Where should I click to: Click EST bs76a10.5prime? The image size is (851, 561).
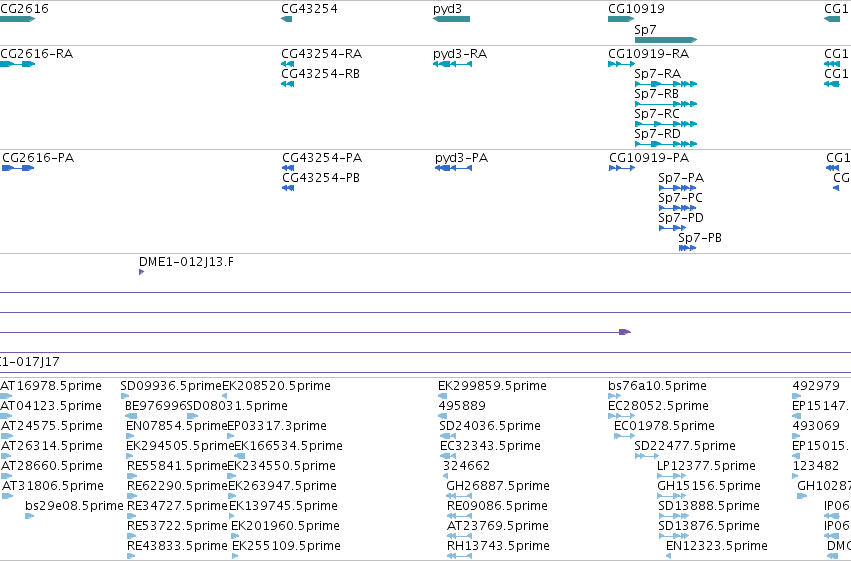click(x=657, y=386)
